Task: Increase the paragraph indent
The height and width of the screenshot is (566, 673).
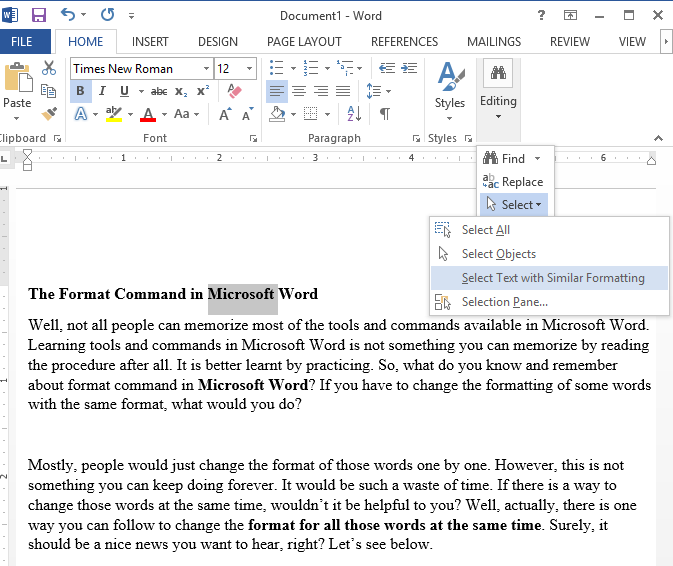Action: coord(409,68)
